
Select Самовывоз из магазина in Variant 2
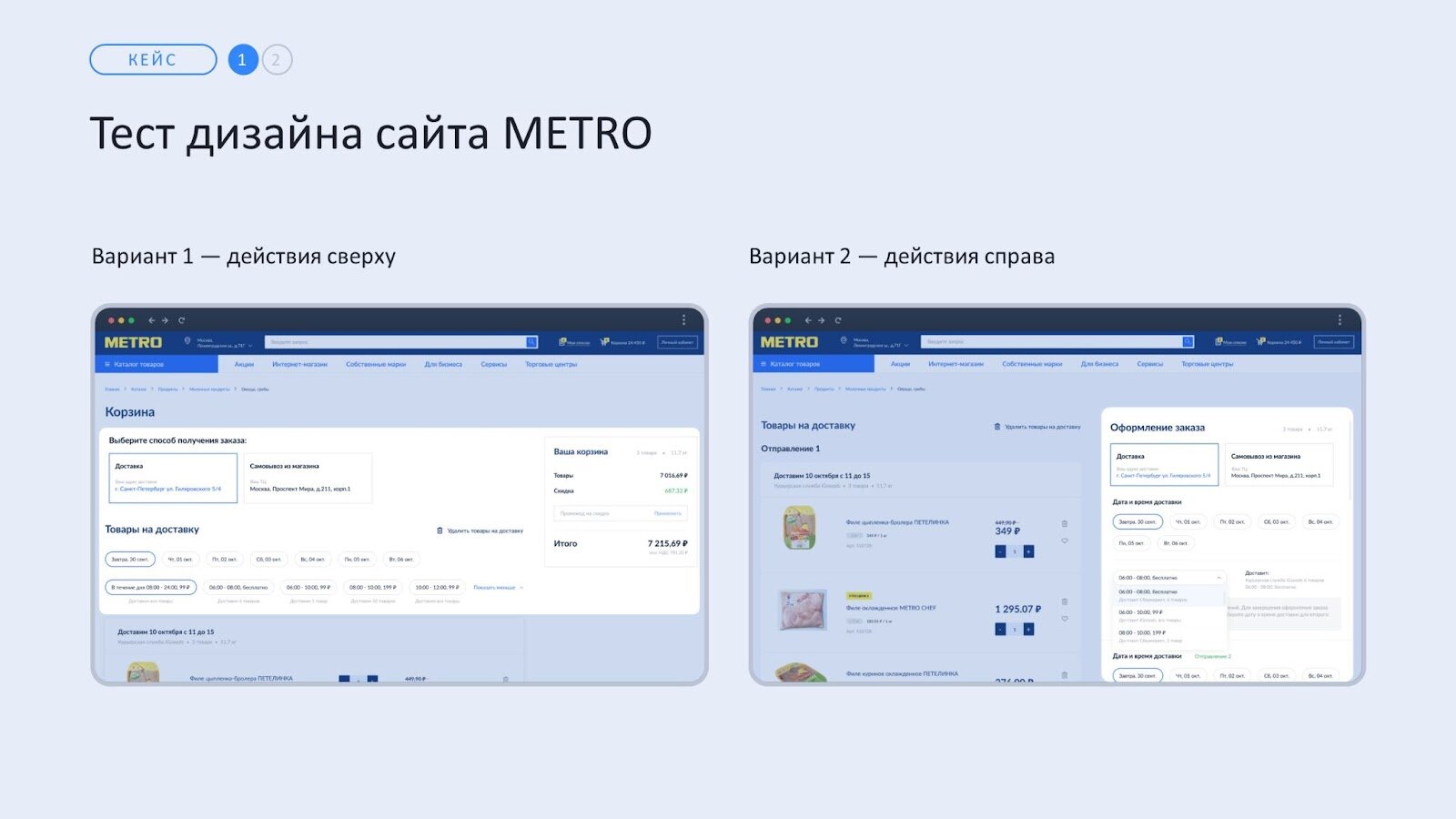click(x=1279, y=465)
